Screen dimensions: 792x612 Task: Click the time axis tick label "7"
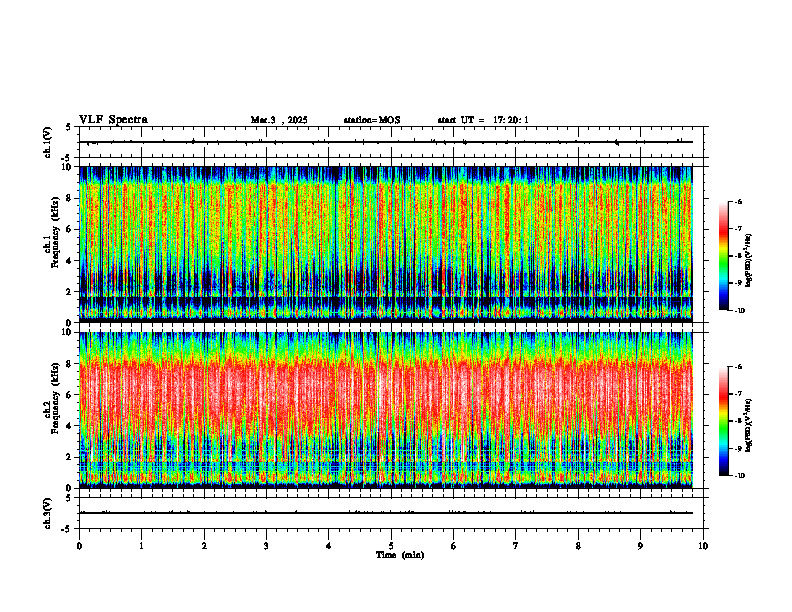click(x=516, y=546)
